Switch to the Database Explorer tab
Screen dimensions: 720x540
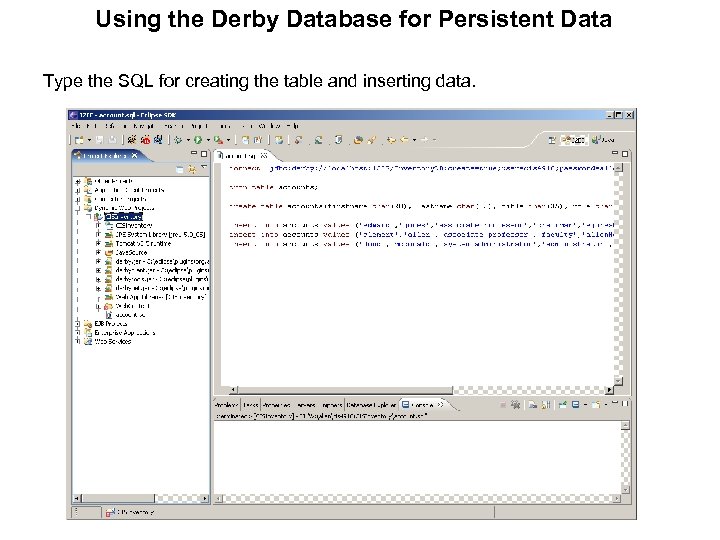point(371,405)
